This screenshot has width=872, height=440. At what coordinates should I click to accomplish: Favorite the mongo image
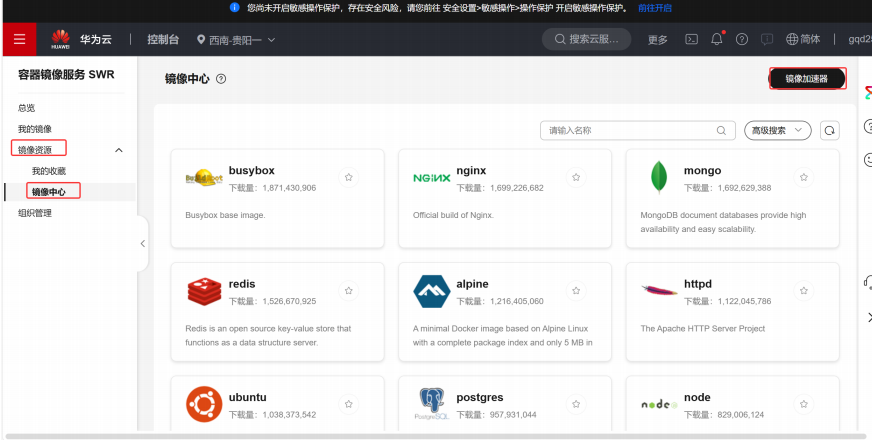pyautogui.click(x=804, y=177)
